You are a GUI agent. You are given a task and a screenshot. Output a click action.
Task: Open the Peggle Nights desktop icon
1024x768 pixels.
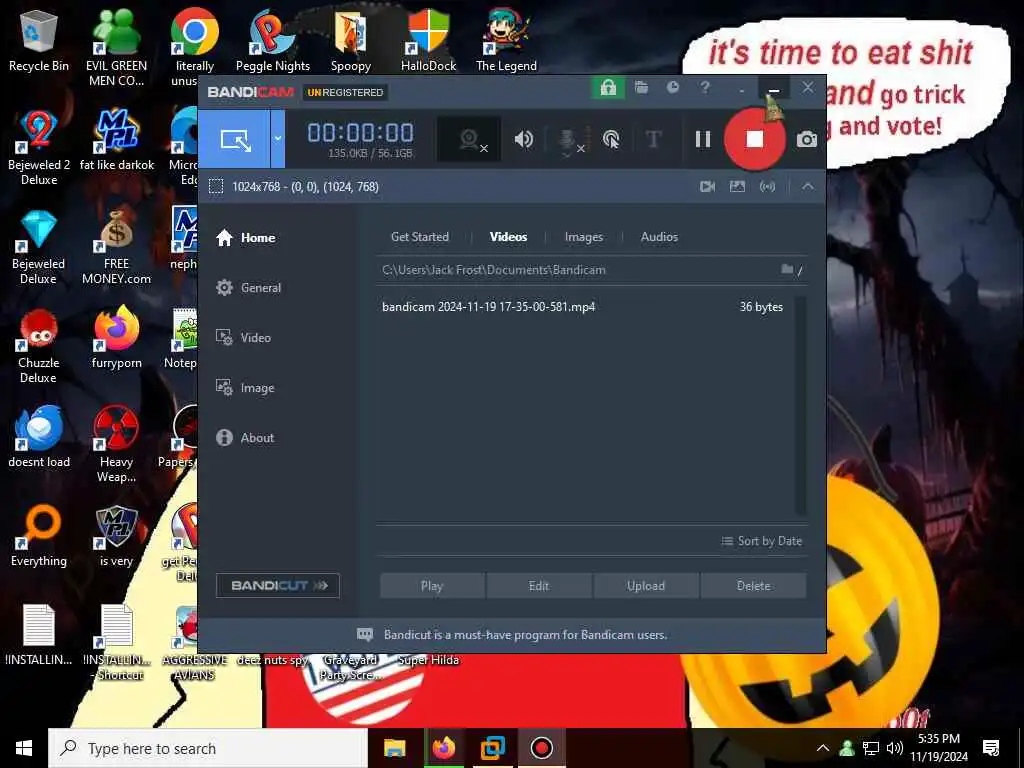point(272,41)
